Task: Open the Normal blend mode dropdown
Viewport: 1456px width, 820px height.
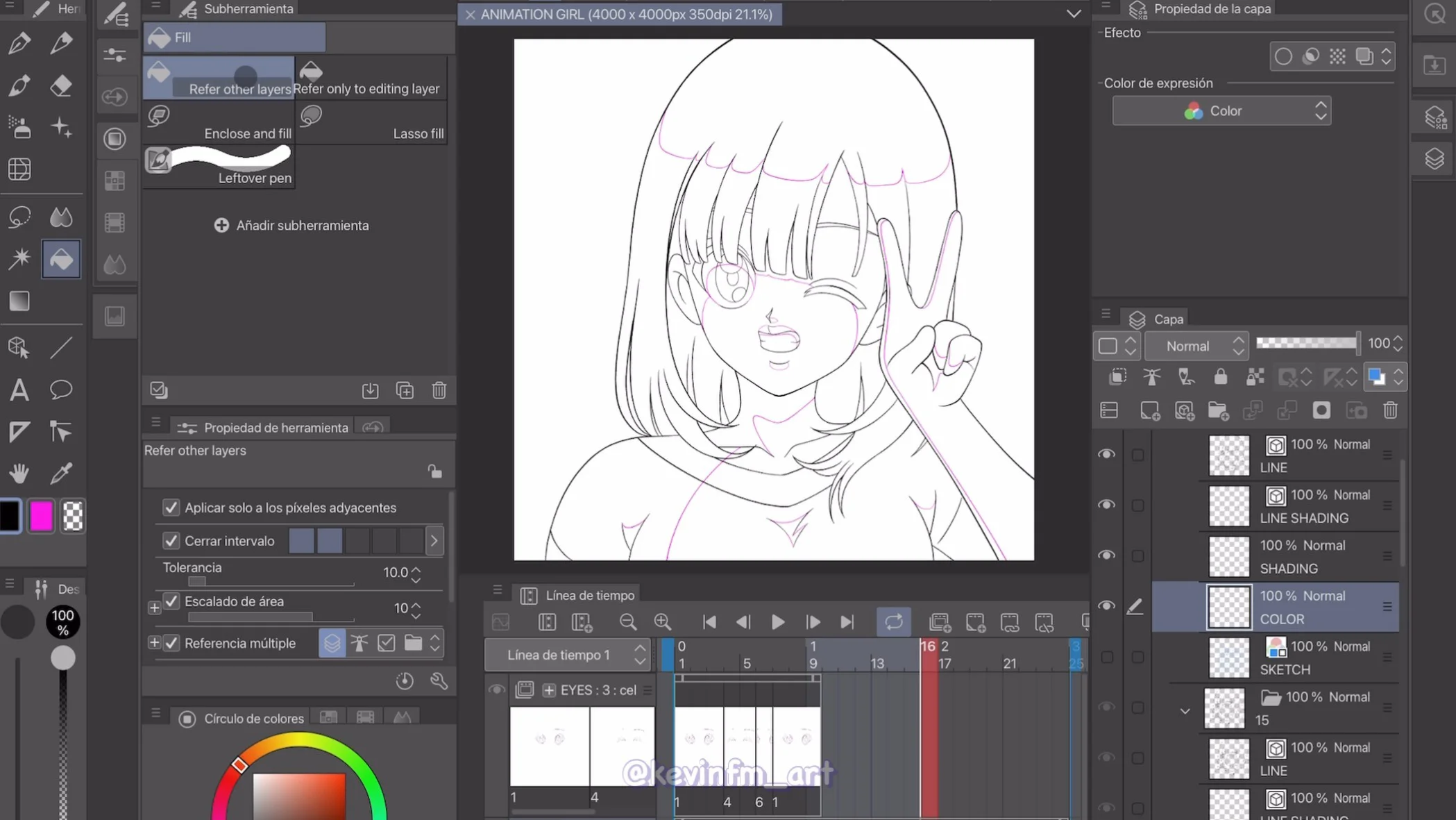Action: click(1196, 345)
